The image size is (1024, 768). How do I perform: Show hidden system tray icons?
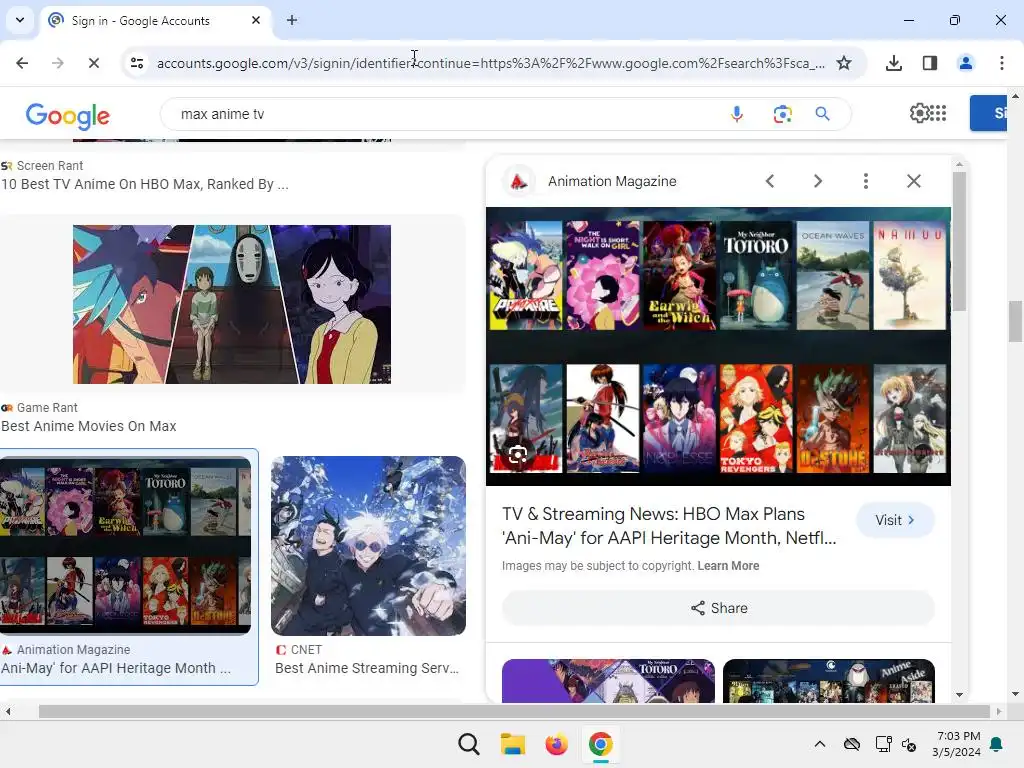[820, 744]
